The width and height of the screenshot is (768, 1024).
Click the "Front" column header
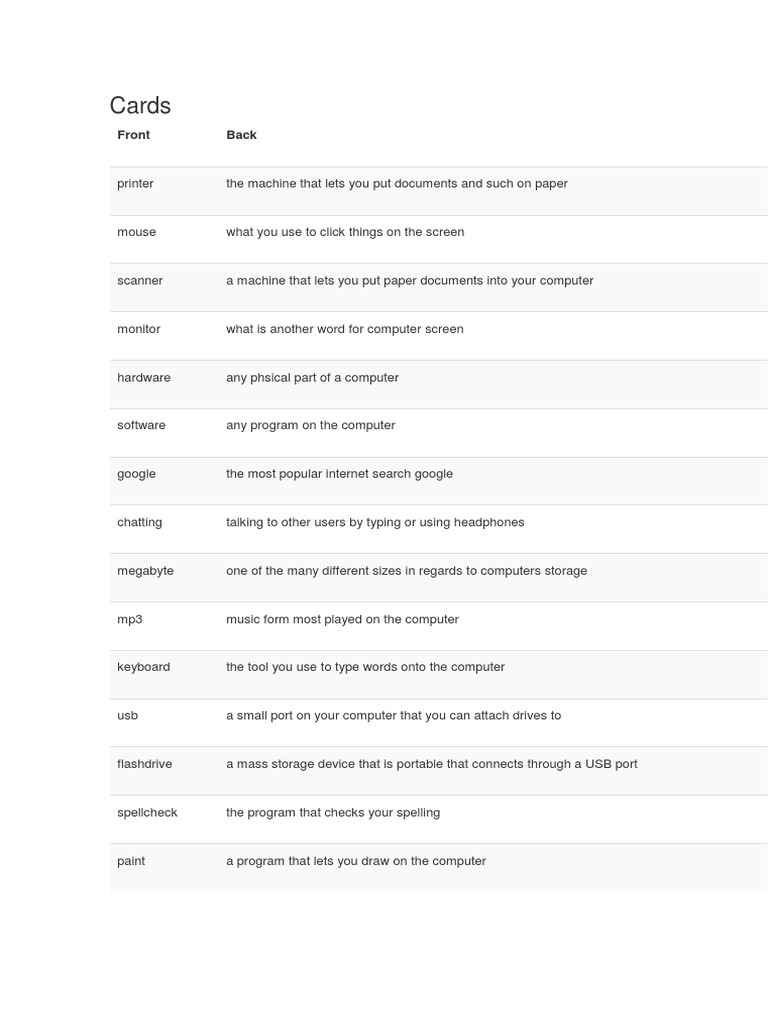click(x=133, y=135)
